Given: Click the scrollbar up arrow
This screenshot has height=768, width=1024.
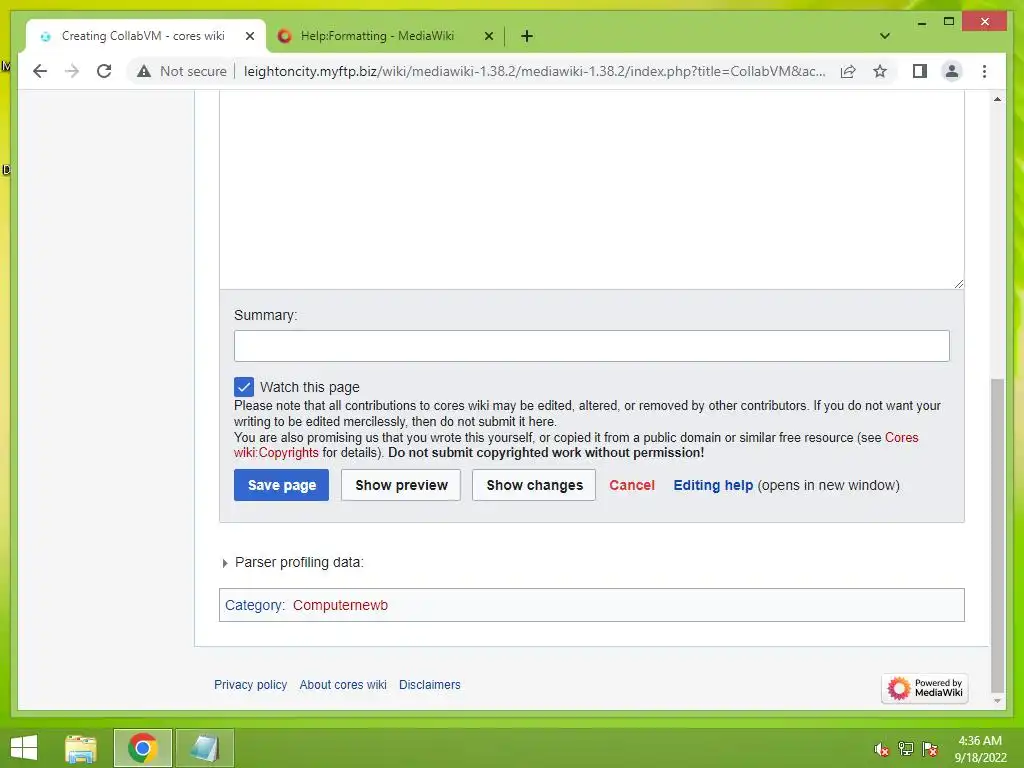Looking at the screenshot, I should click(997, 99).
